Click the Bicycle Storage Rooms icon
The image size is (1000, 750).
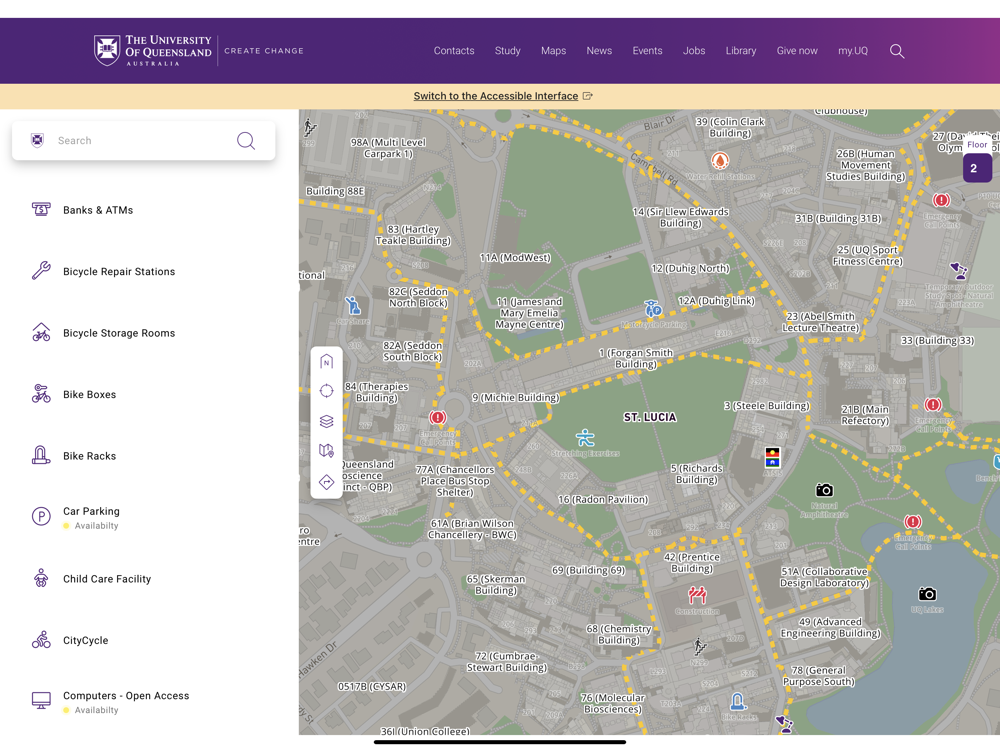point(41,332)
